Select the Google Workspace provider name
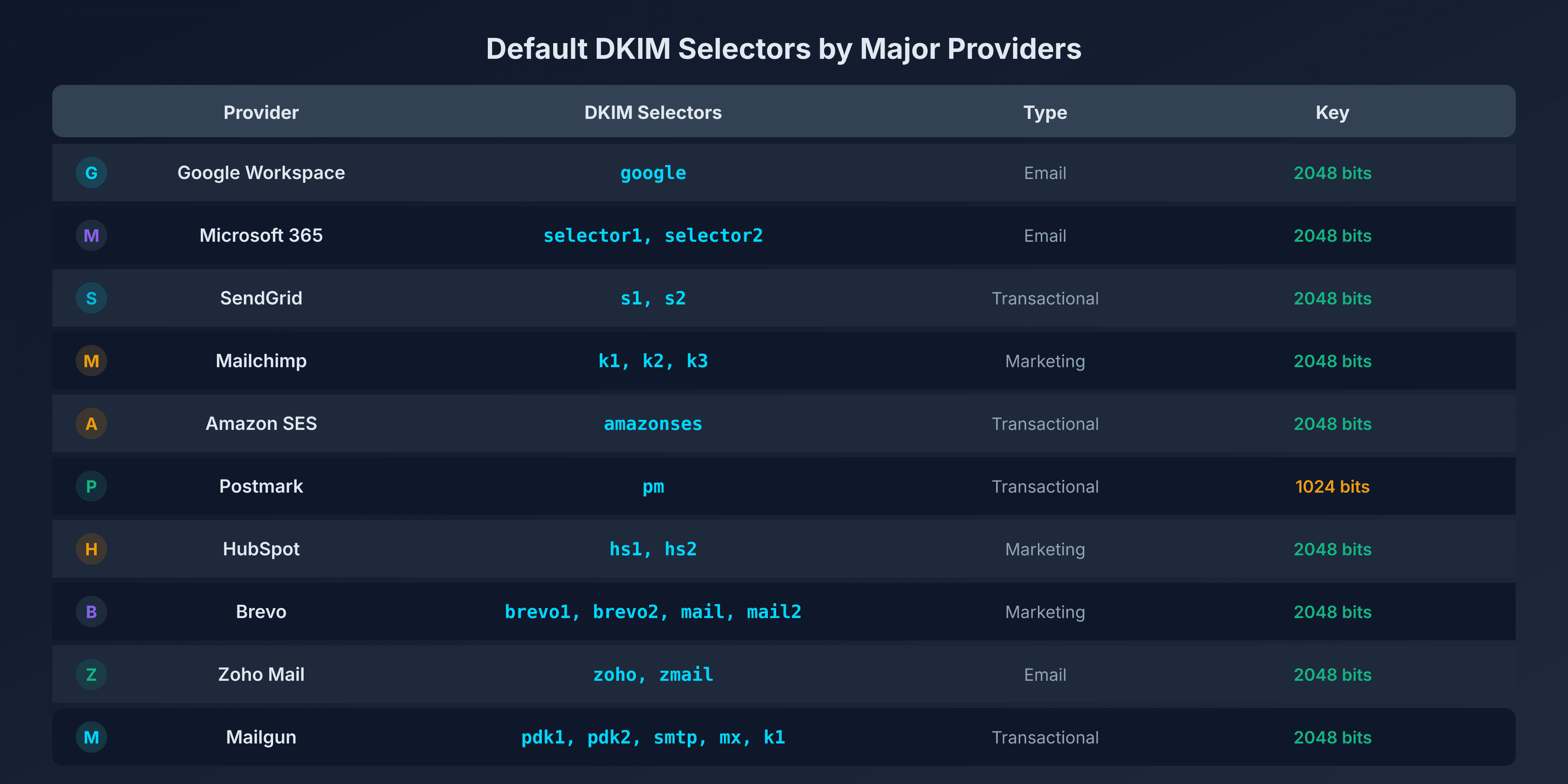 [x=261, y=173]
